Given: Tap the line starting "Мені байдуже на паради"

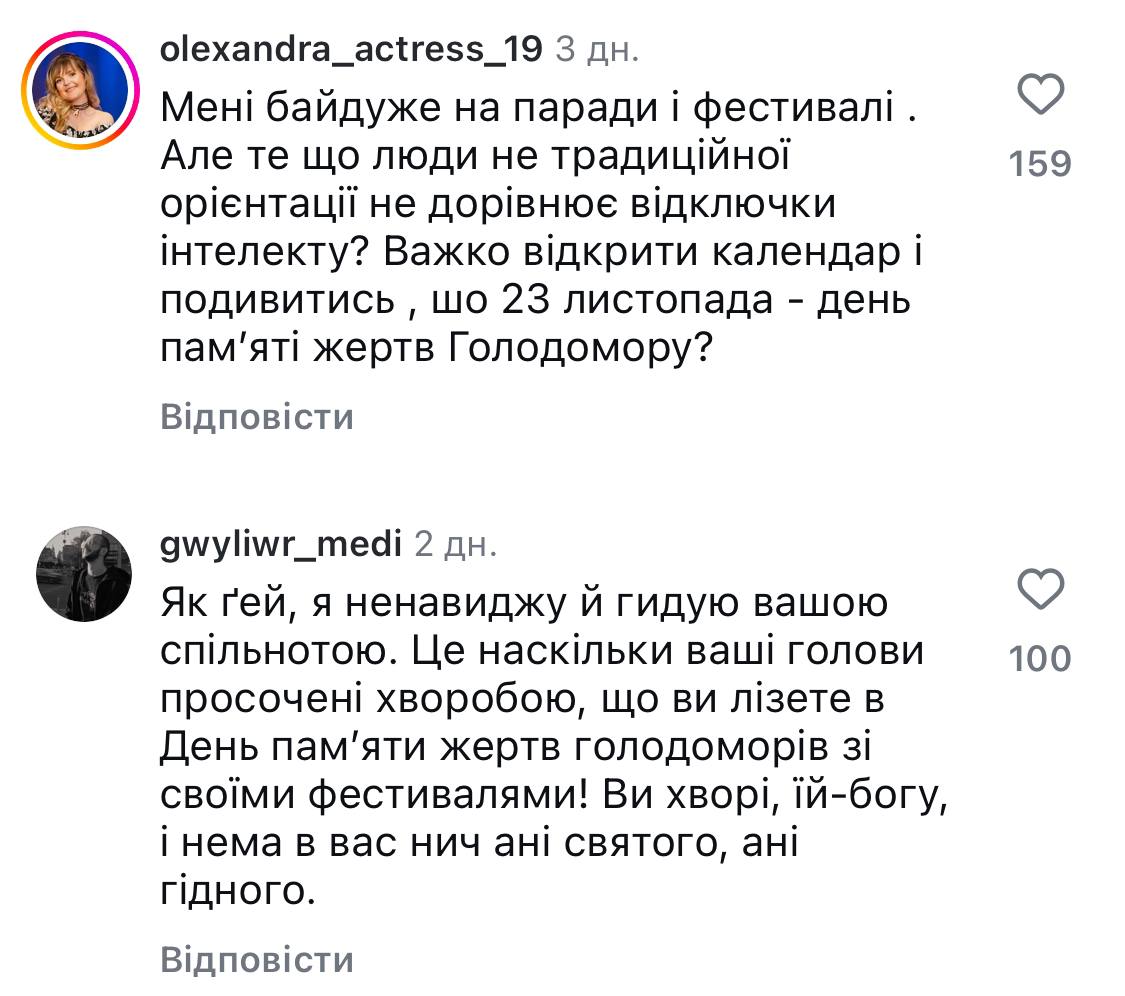Looking at the screenshot, I should [538, 107].
